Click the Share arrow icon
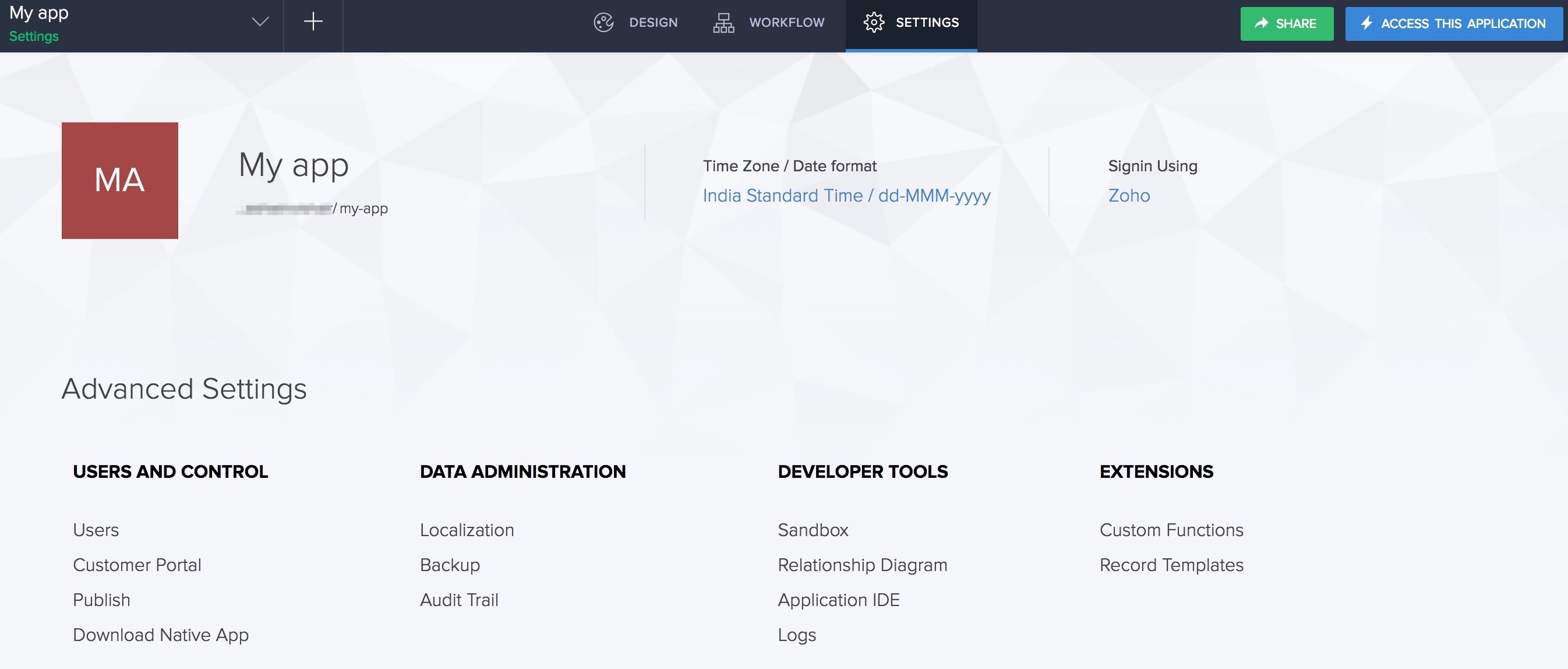Screen dimensions: 1568x669 (1261, 23)
